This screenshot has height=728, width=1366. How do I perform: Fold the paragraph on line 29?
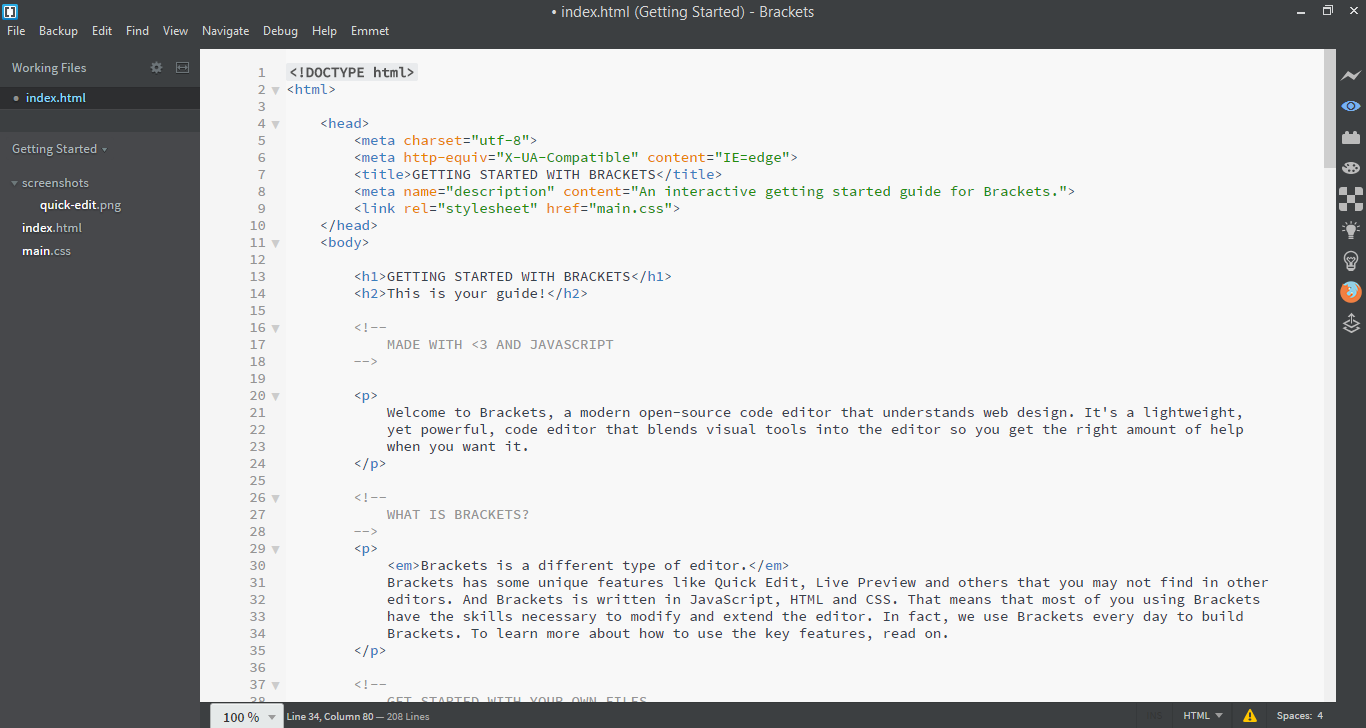point(276,549)
